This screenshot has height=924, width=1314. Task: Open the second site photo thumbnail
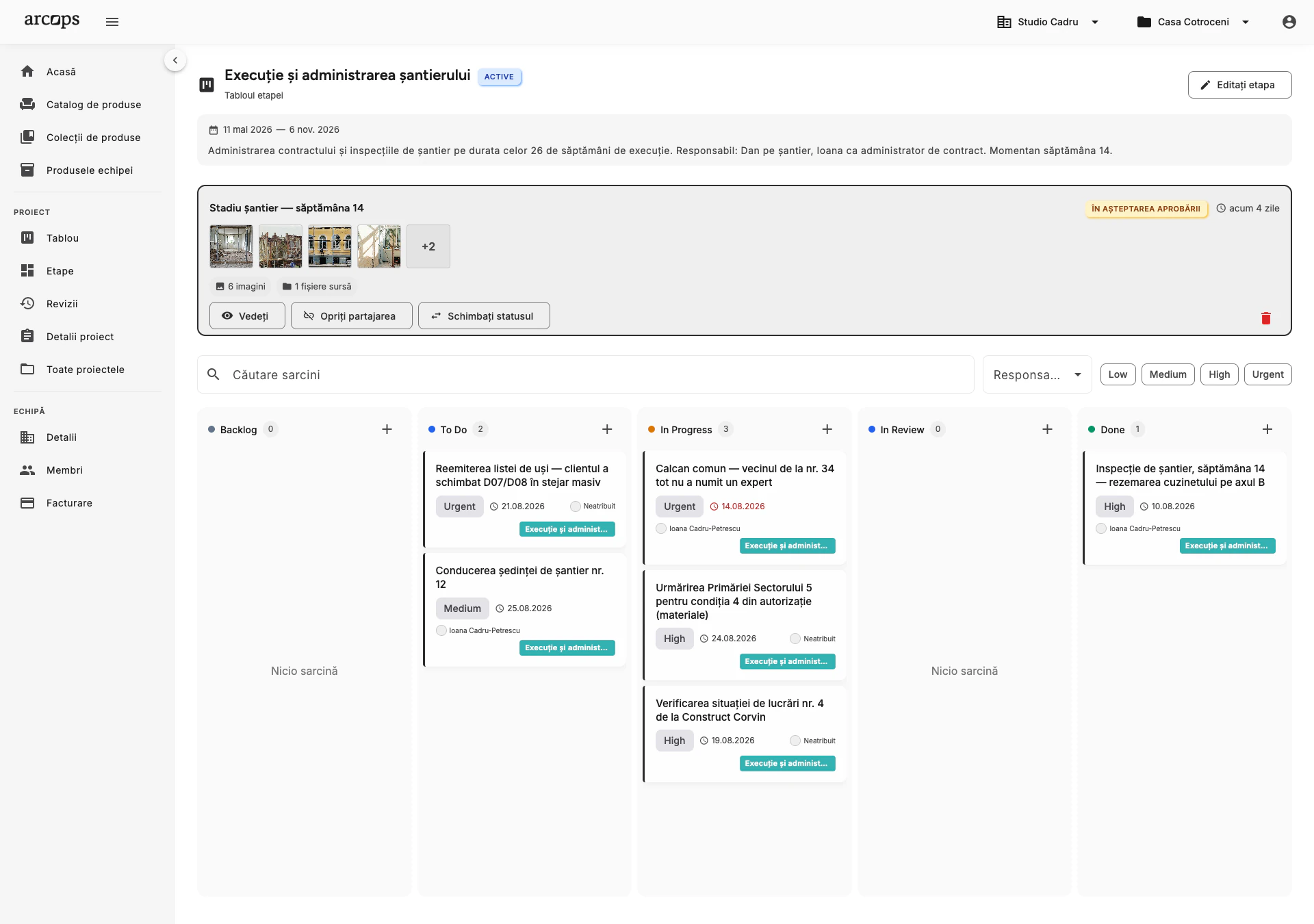click(x=281, y=246)
